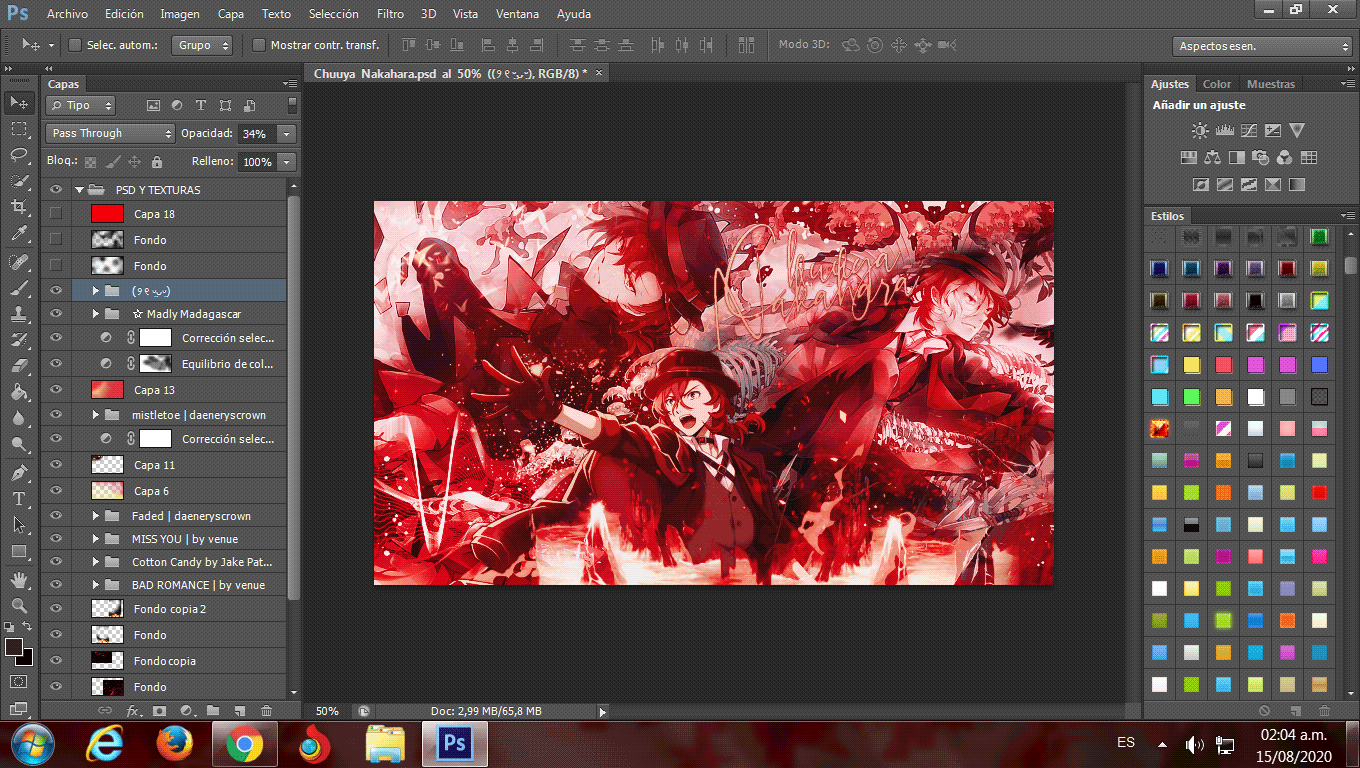Open the Aspectos esen. workspace dropdown
The height and width of the screenshot is (768, 1360).
point(1262,46)
